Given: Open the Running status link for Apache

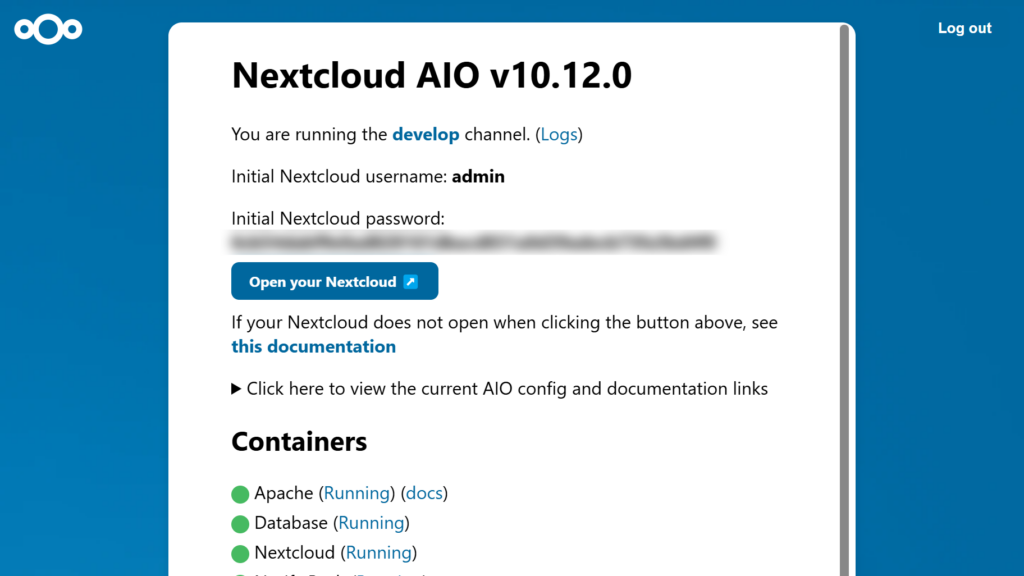Looking at the screenshot, I should click(357, 493).
